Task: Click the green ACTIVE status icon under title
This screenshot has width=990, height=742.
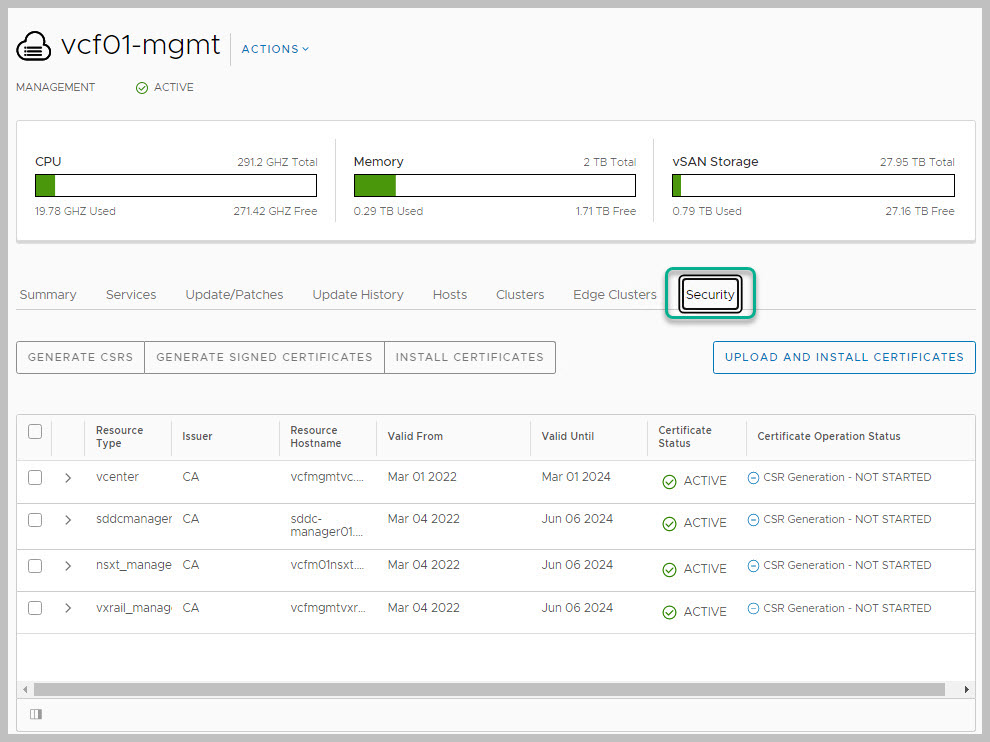Action: 142,88
